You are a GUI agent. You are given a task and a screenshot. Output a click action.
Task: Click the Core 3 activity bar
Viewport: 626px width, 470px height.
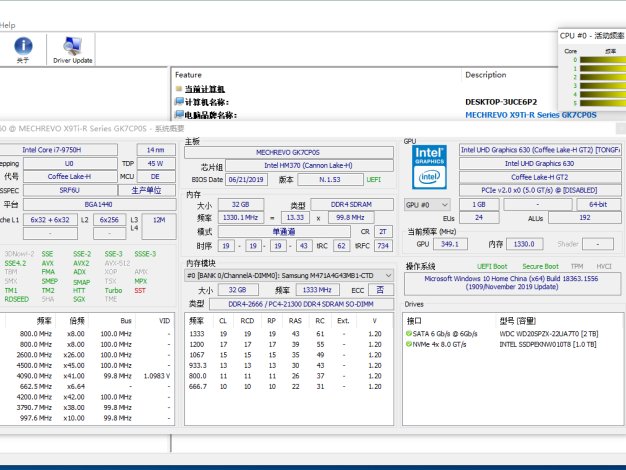pyautogui.click(x=603, y=85)
